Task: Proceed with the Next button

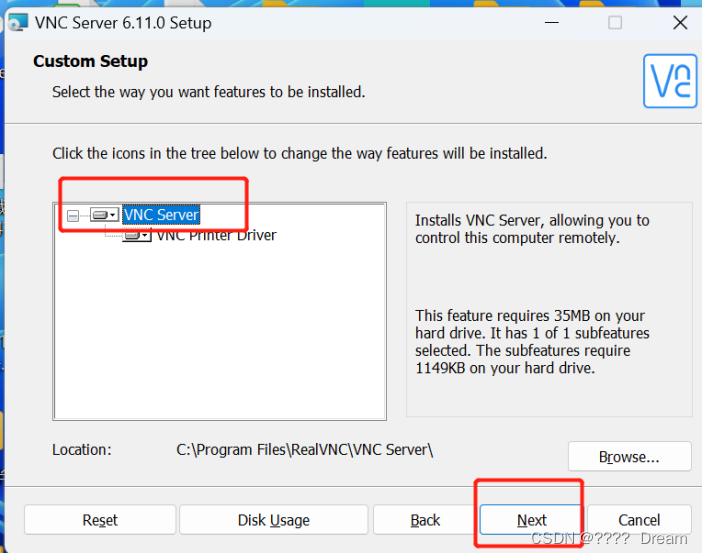Action: point(531,520)
